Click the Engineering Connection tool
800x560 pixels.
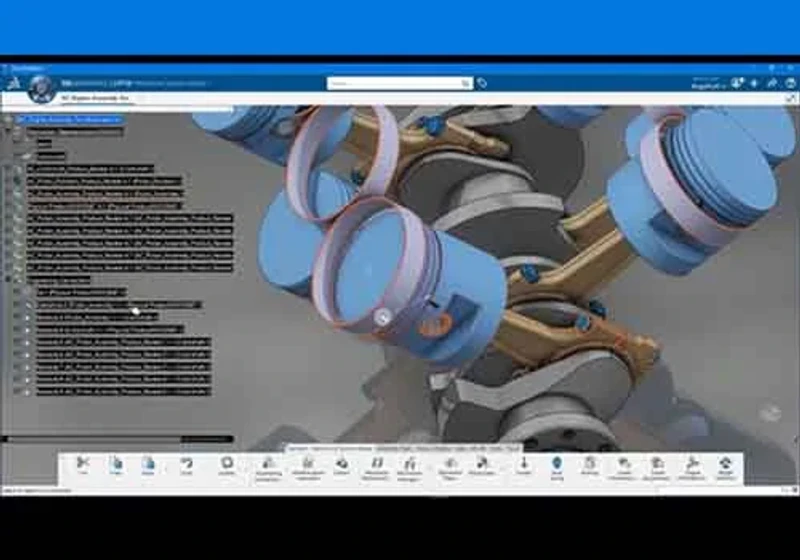268,468
